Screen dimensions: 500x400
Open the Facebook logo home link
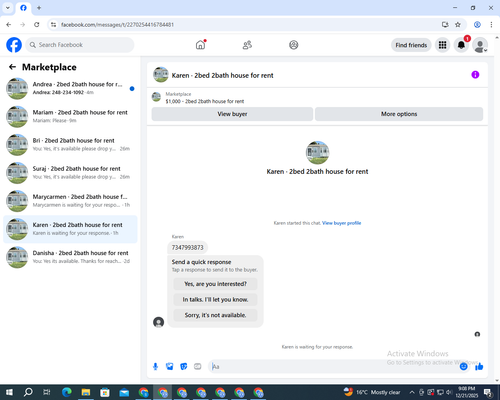[x=14, y=45]
